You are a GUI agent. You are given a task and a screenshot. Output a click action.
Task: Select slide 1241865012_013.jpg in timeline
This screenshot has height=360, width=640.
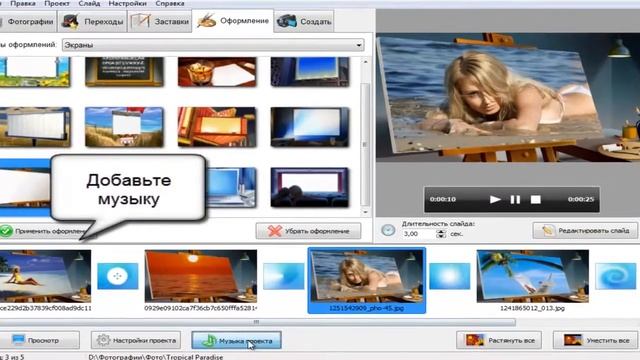tap(533, 276)
